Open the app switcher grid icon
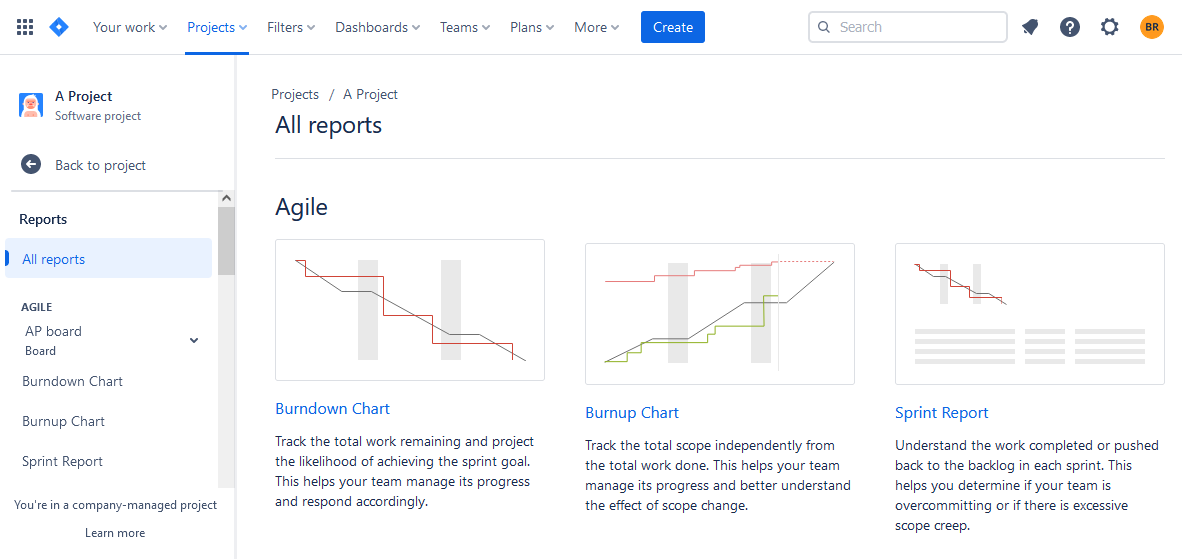The image size is (1182, 559). tap(25, 27)
